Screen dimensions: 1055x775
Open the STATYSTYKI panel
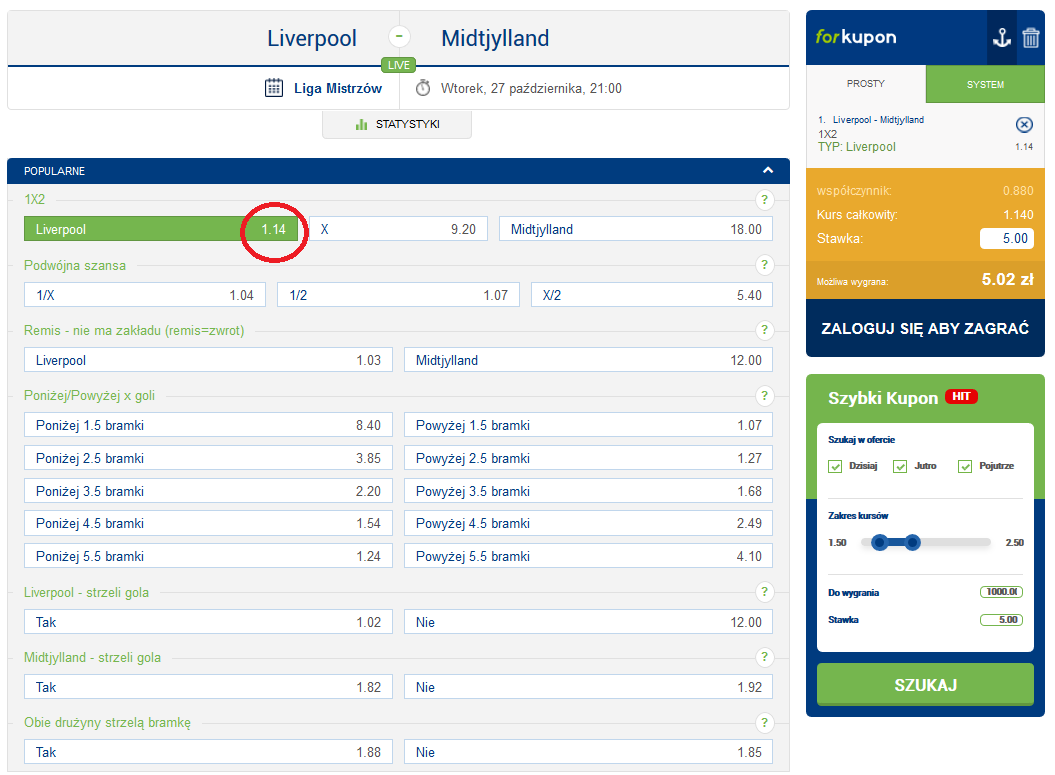[397, 124]
